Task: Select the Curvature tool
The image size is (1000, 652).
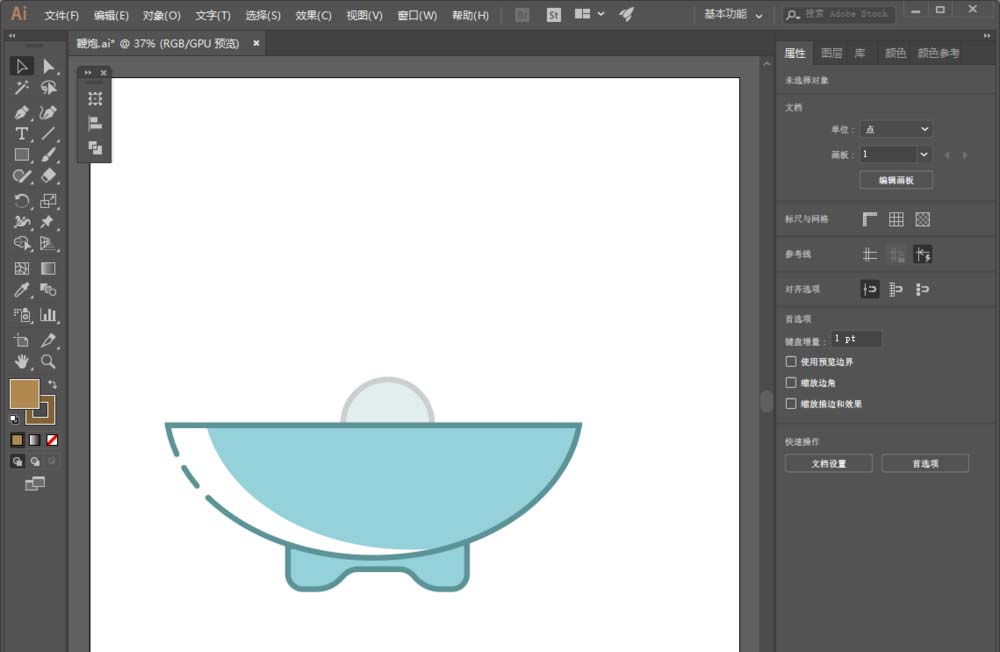Action: pyautogui.click(x=48, y=113)
